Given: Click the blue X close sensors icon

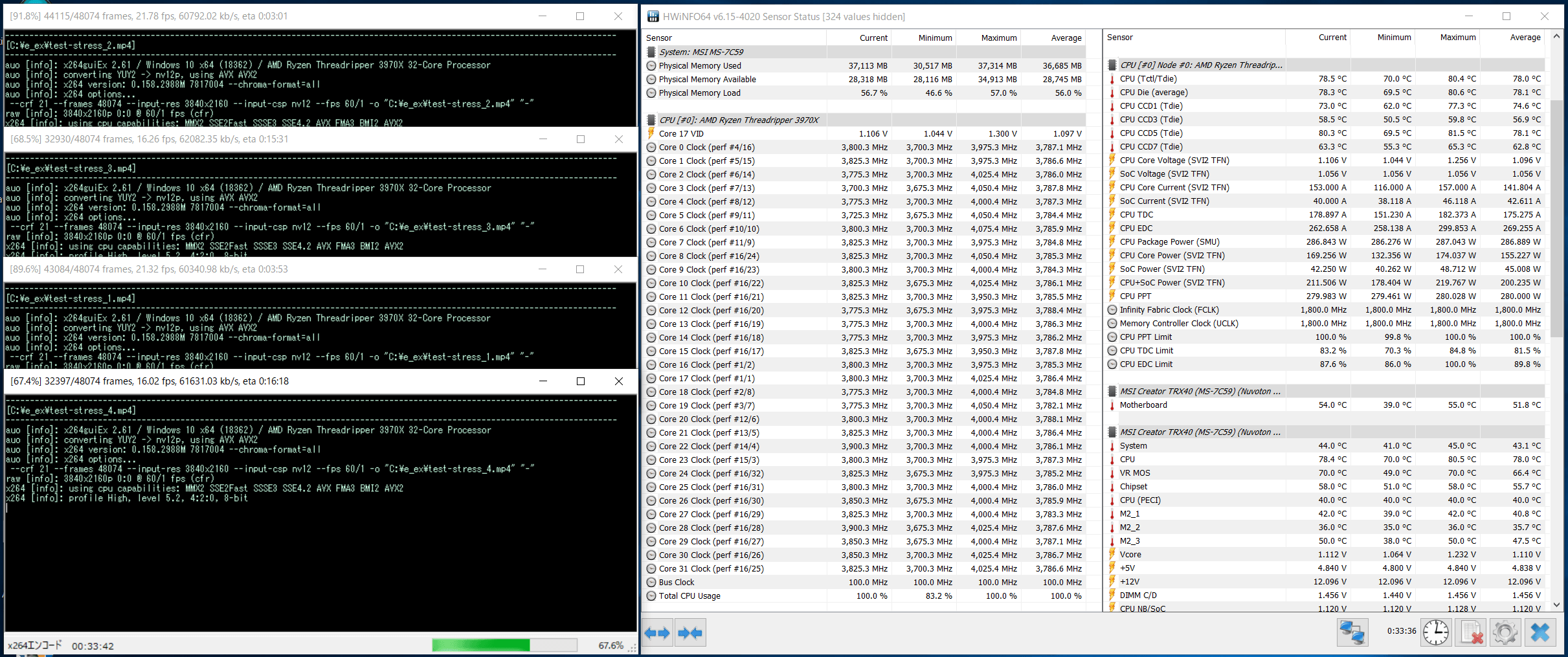Looking at the screenshot, I should coord(1540,632).
